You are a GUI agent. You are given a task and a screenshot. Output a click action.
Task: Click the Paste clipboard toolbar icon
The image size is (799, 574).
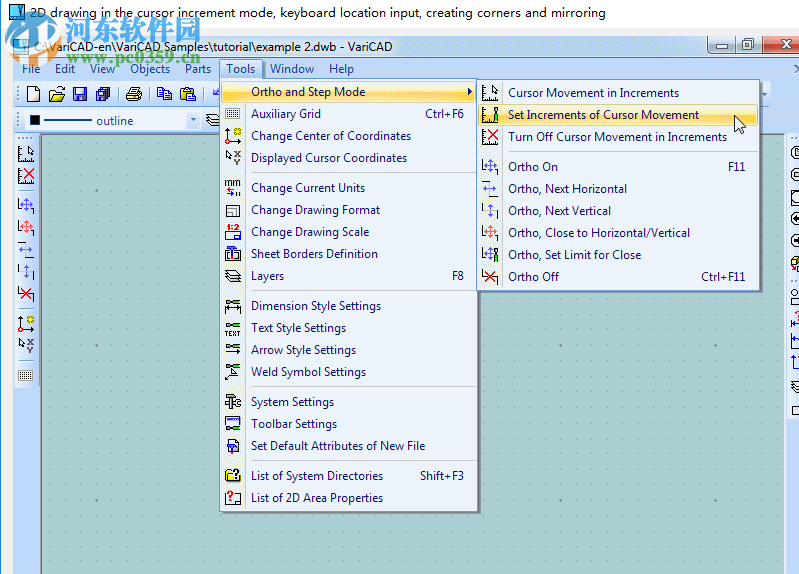188,94
